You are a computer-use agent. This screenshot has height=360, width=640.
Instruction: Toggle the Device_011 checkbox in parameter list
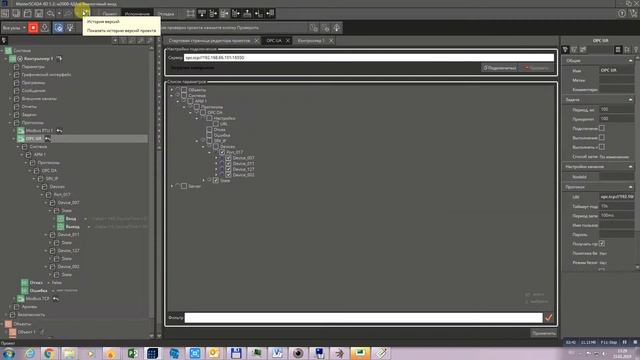coord(228,163)
